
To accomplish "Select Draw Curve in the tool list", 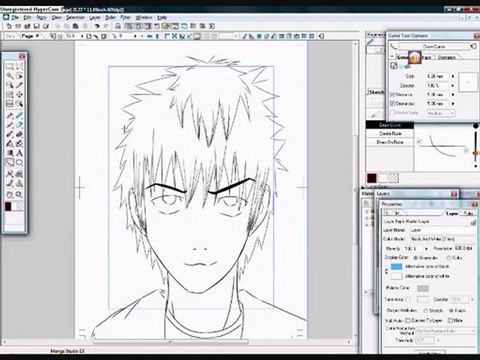I will click(390, 125).
